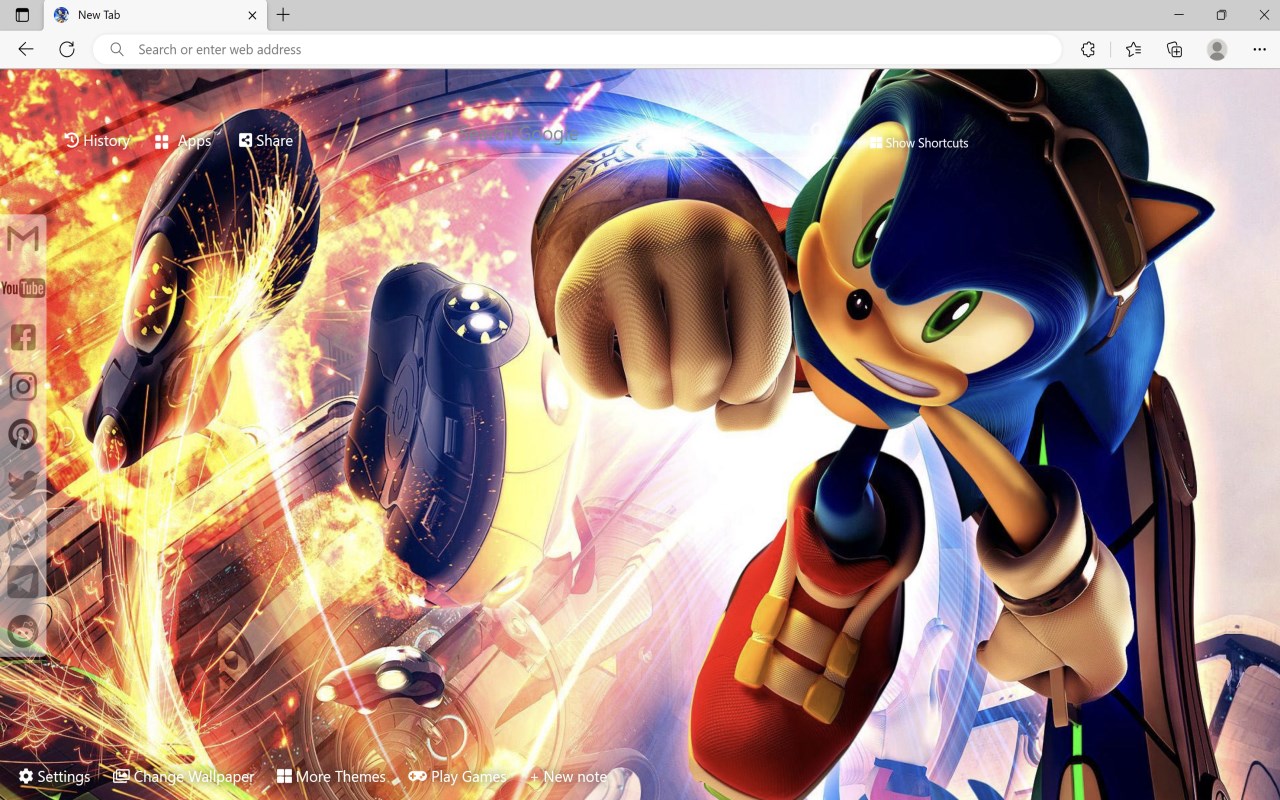The height and width of the screenshot is (800, 1280).
Task: Close the New Tab tab
Action: pyautogui.click(x=252, y=15)
